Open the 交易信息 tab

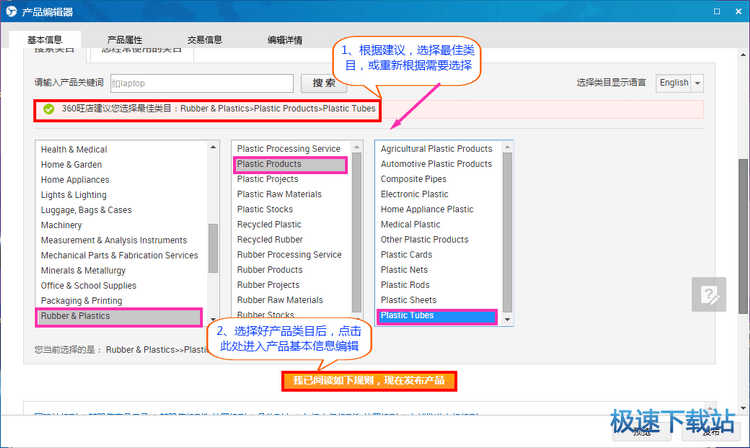point(204,40)
